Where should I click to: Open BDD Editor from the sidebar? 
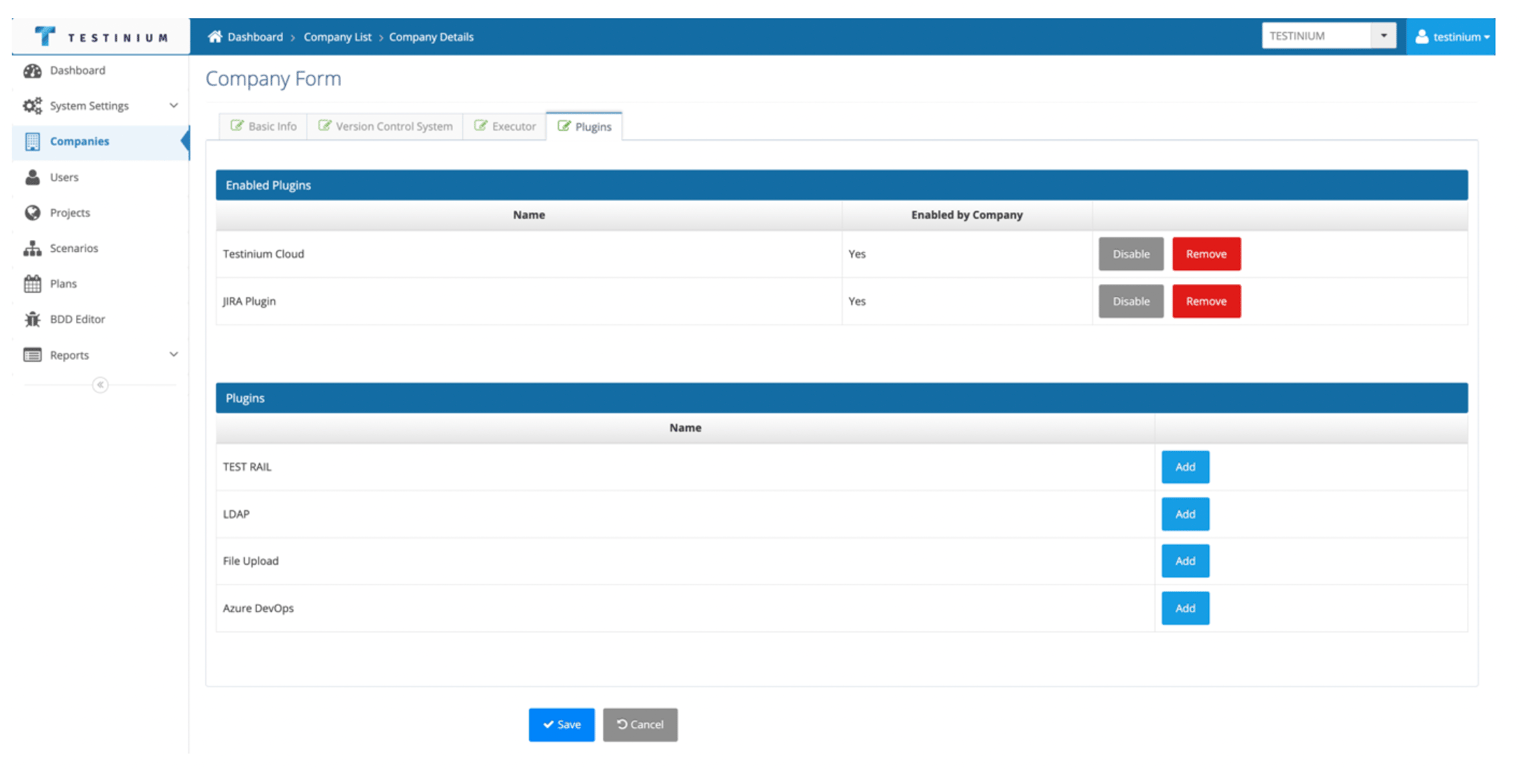point(100,320)
